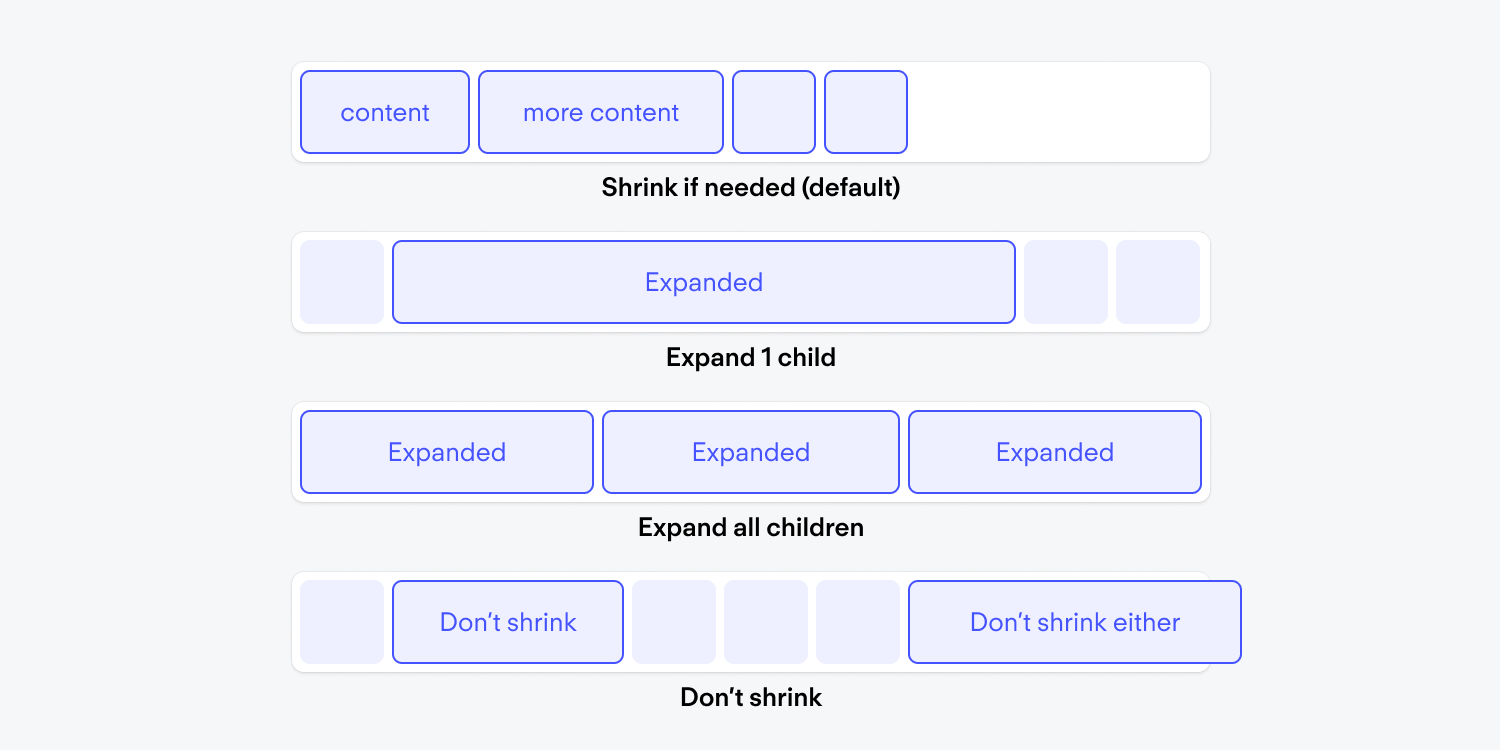
Task: Click empty box immediately right of "Don't shrink" box
Action: [x=674, y=622]
